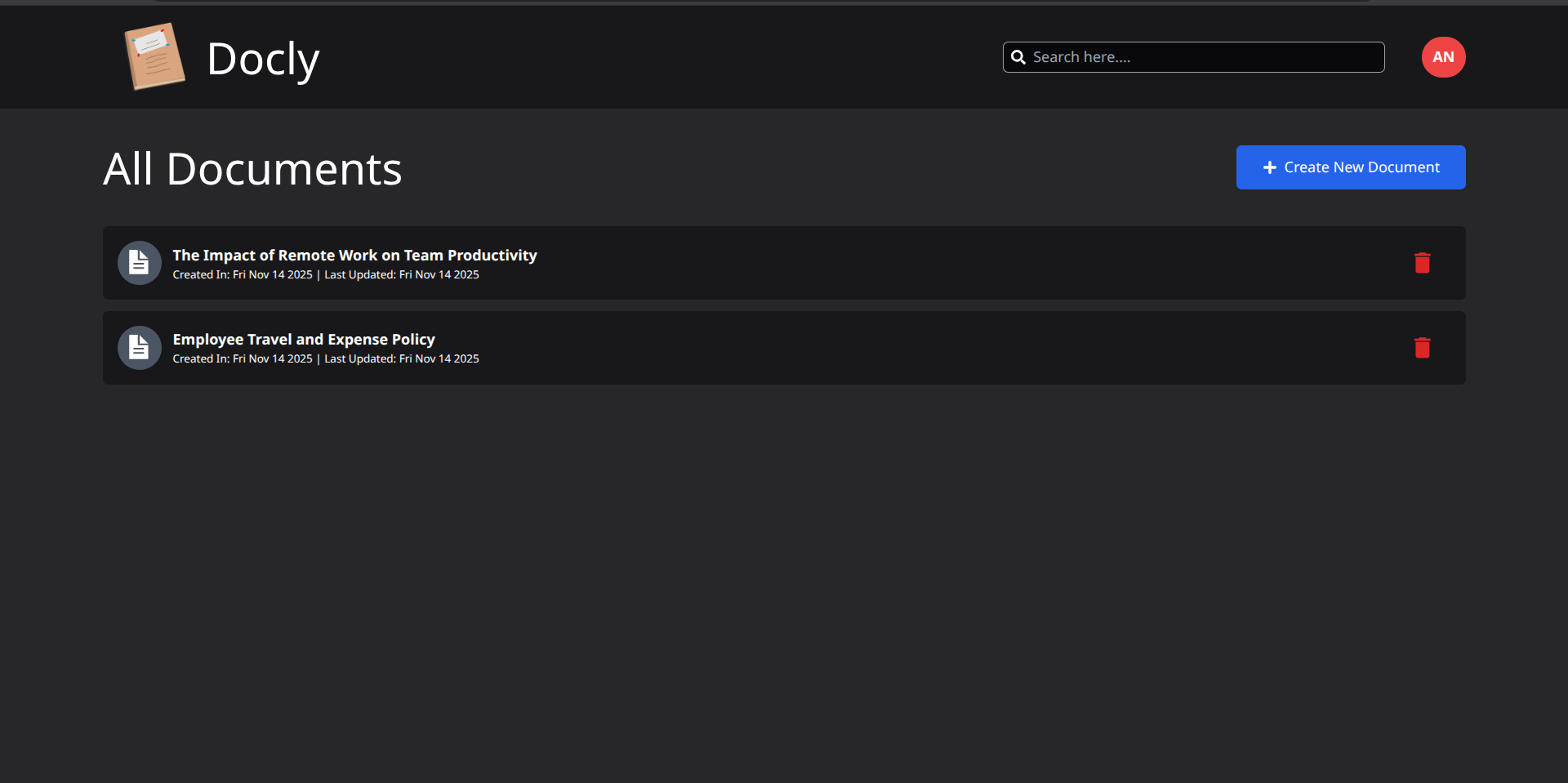Click the Remote Work document file icon
Screen dimensions: 1568x783
pos(140,263)
